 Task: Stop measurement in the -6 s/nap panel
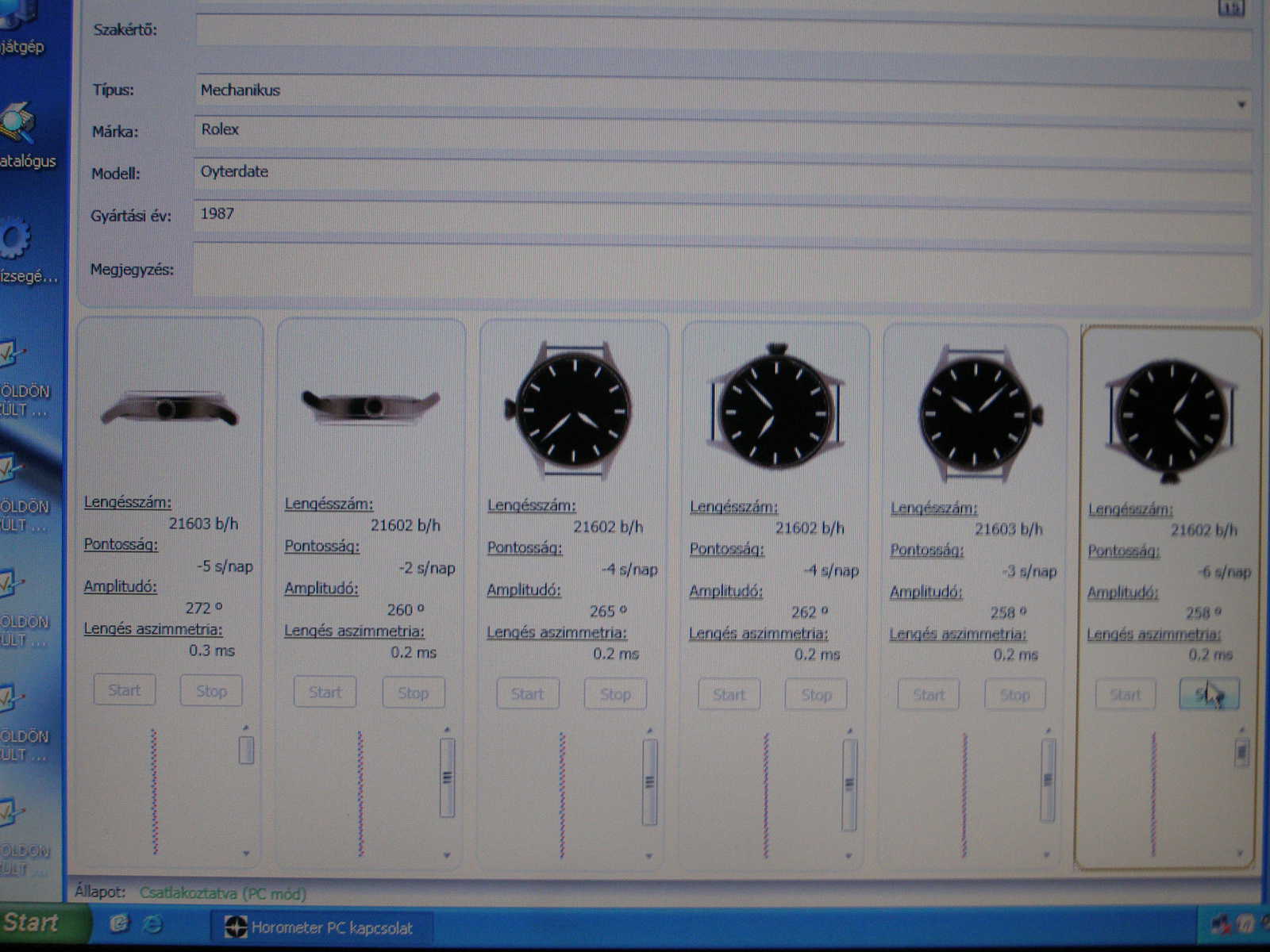coord(1209,695)
